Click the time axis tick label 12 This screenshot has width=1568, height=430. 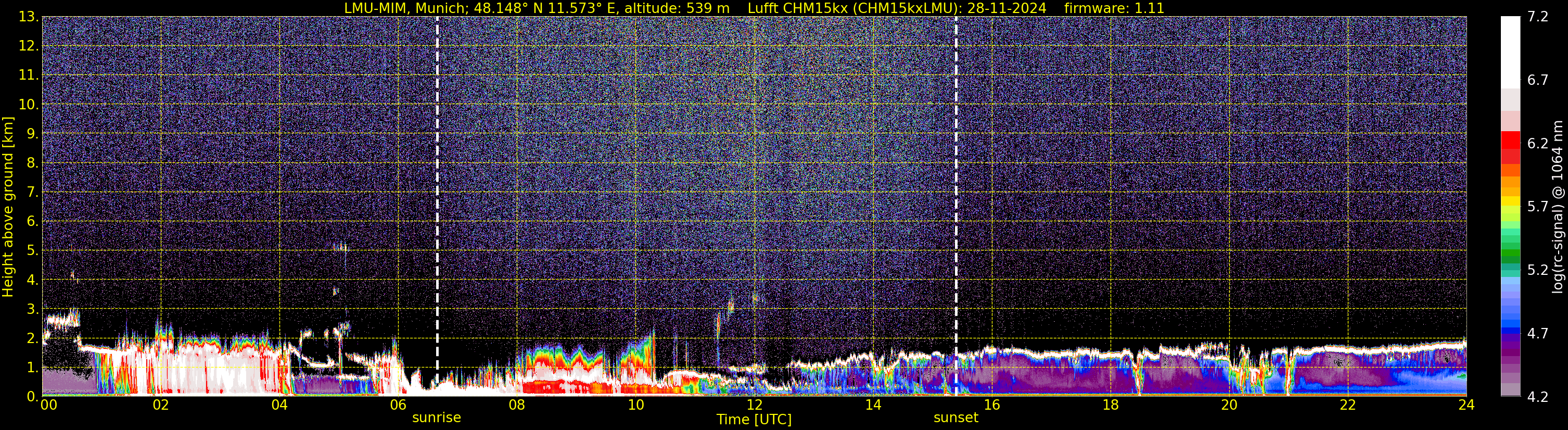click(x=754, y=405)
